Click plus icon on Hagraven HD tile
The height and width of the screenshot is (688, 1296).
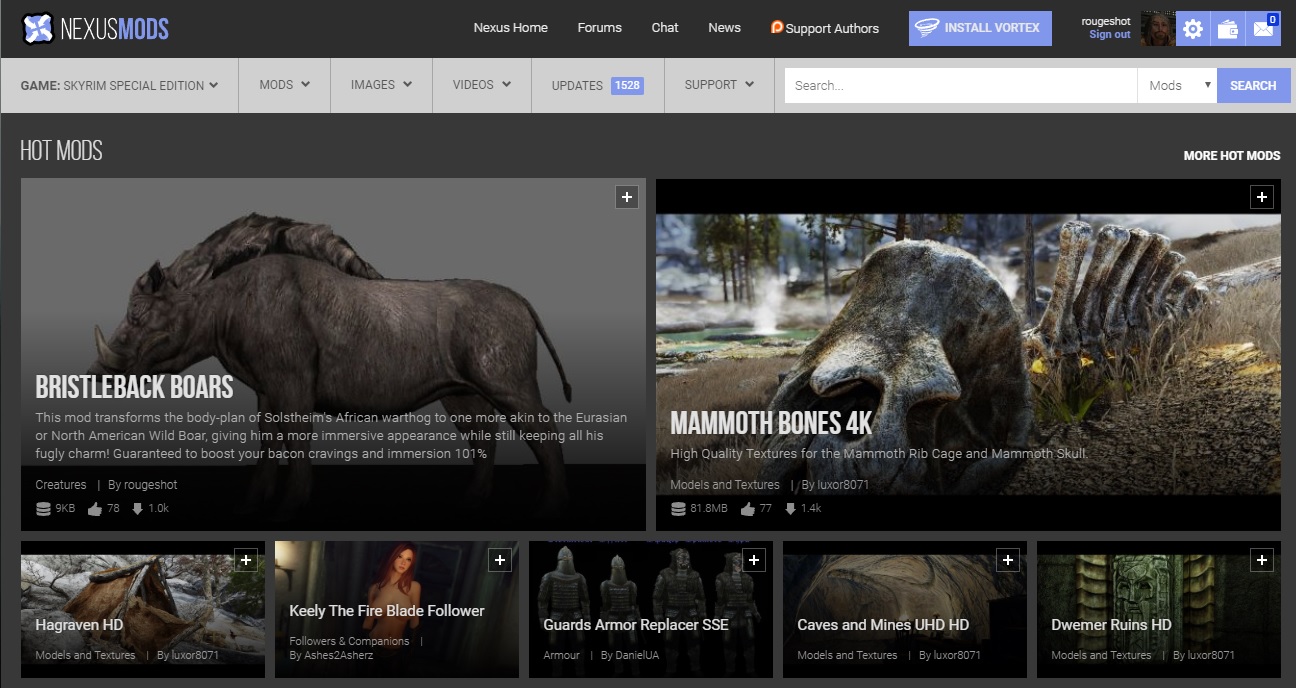point(246,561)
